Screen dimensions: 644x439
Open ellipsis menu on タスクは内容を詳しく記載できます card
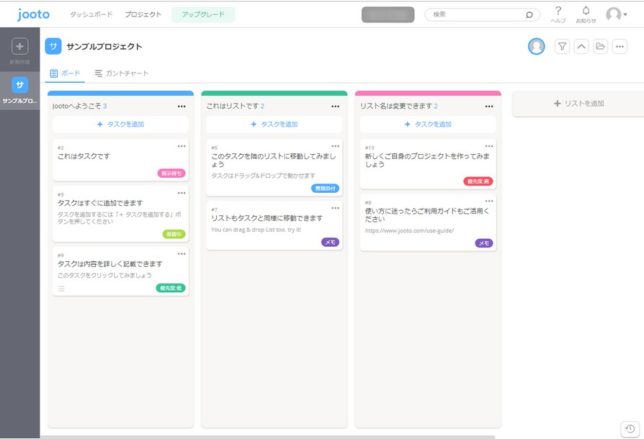(182, 254)
